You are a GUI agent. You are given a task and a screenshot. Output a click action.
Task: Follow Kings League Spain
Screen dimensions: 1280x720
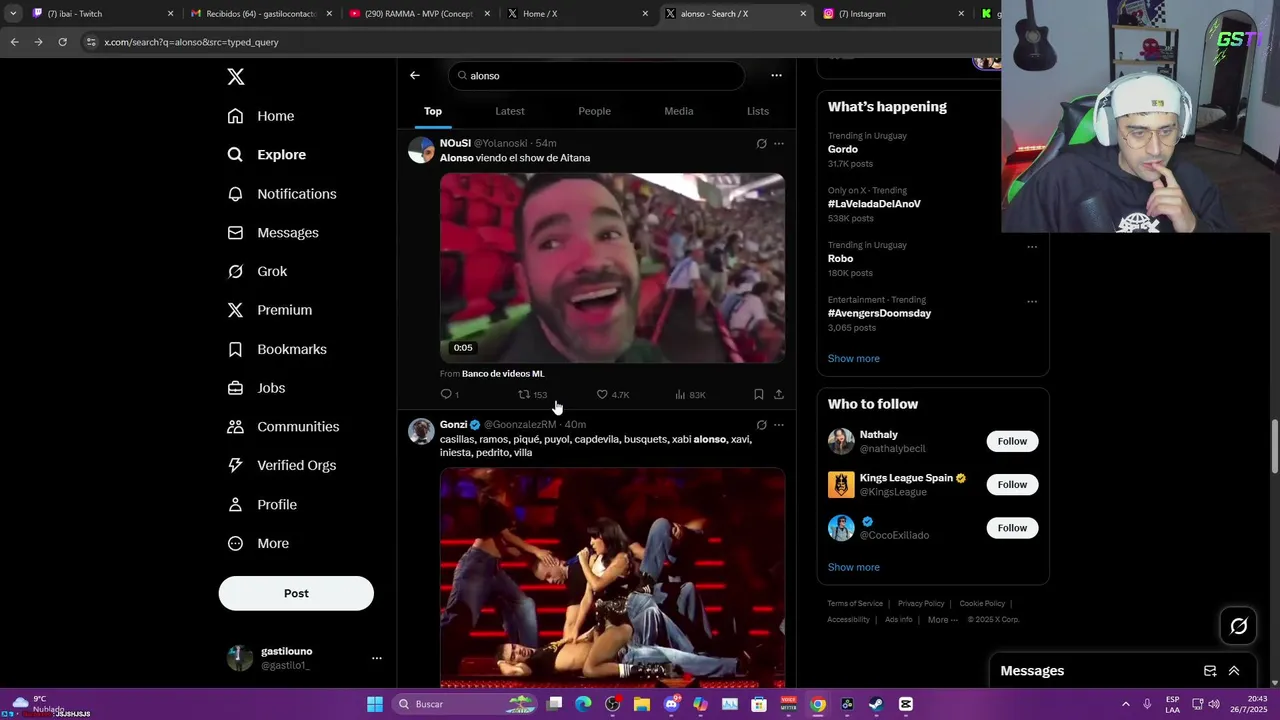1012,485
